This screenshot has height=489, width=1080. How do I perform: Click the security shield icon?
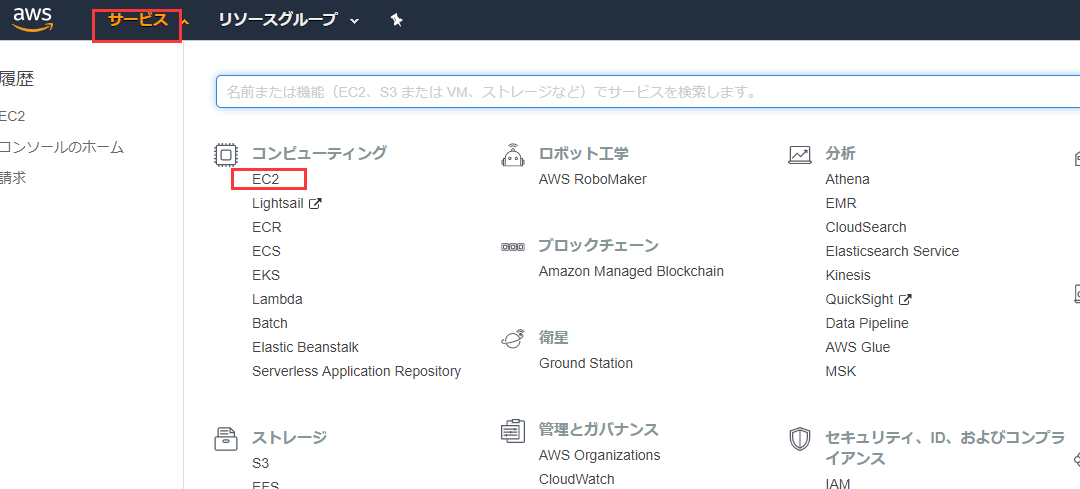[x=799, y=439]
